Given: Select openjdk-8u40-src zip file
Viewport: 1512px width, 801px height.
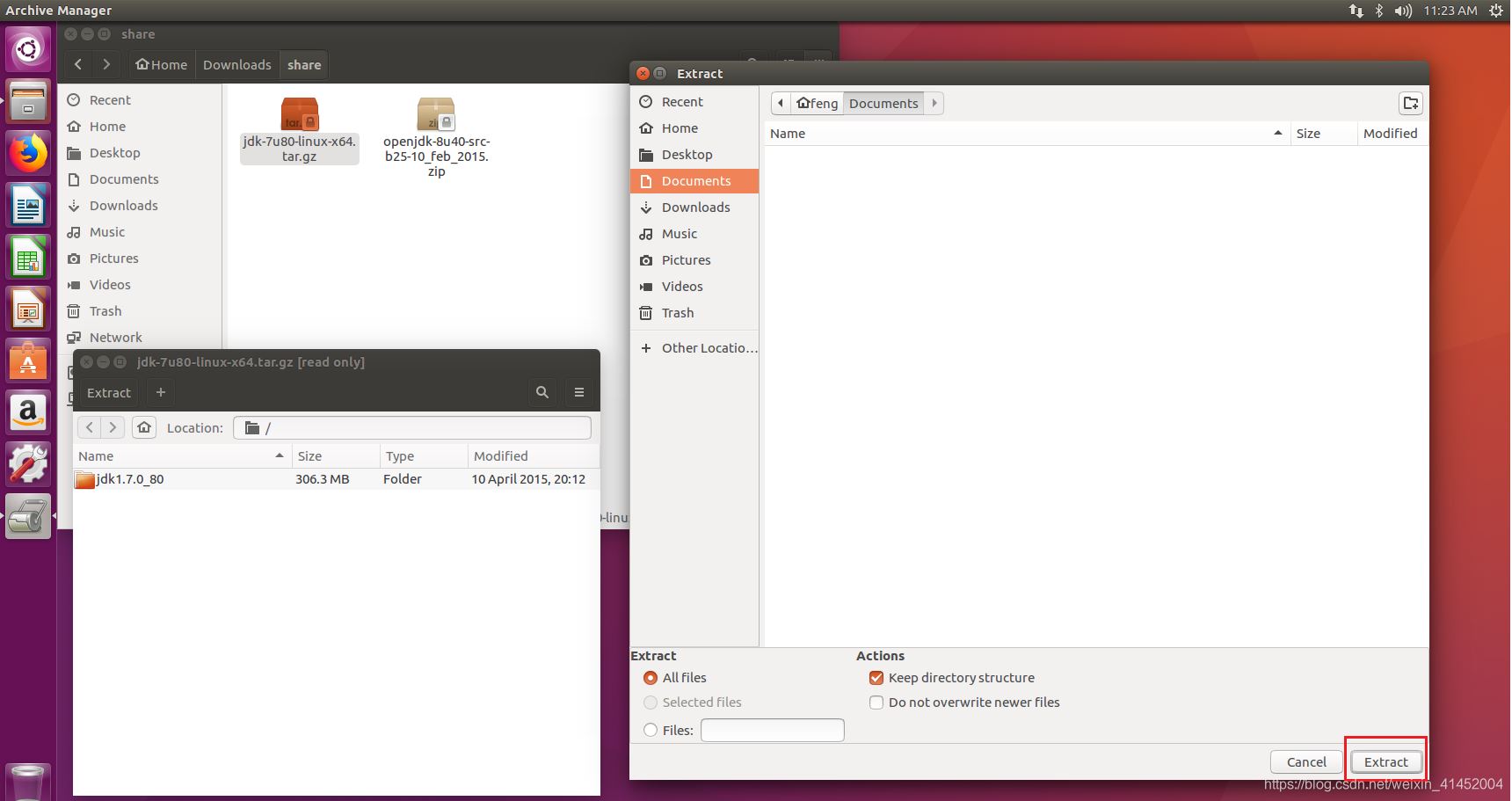Looking at the screenshot, I should click(436, 137).
